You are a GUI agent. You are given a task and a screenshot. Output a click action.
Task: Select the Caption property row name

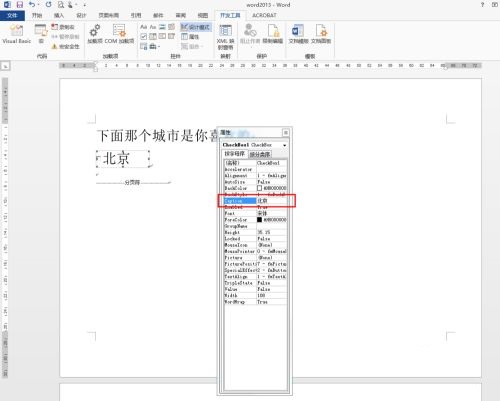click(240, 201)
